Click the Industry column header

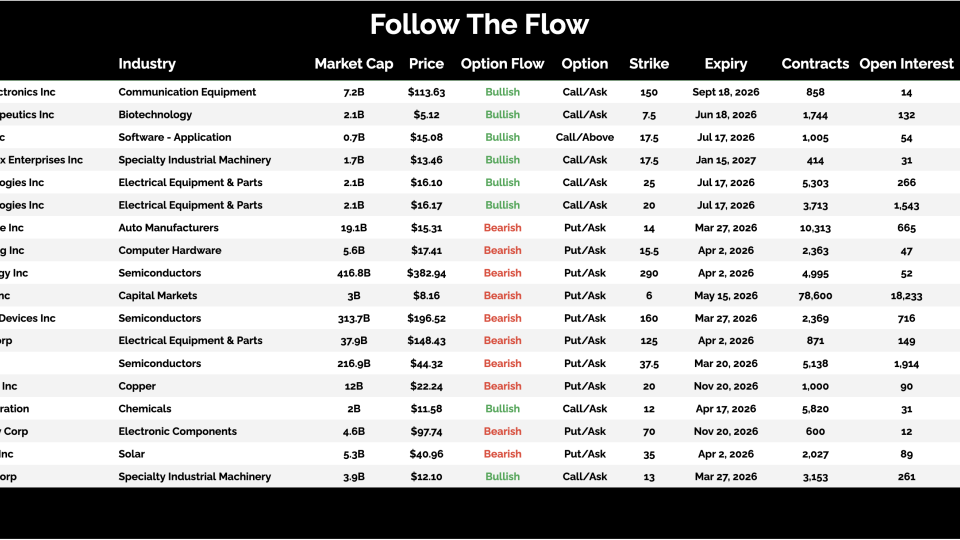pyautogui.click(x=147, y=64)
